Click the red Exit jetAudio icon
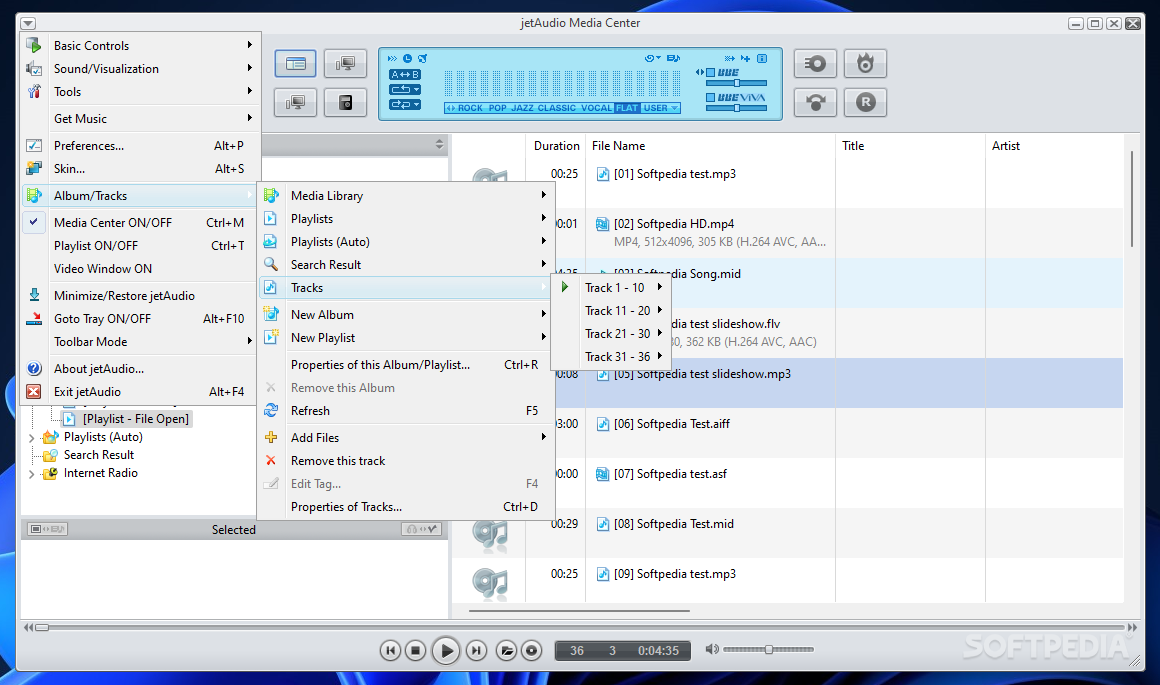Viewport: 1160px width, 685px height. point(34,391)
